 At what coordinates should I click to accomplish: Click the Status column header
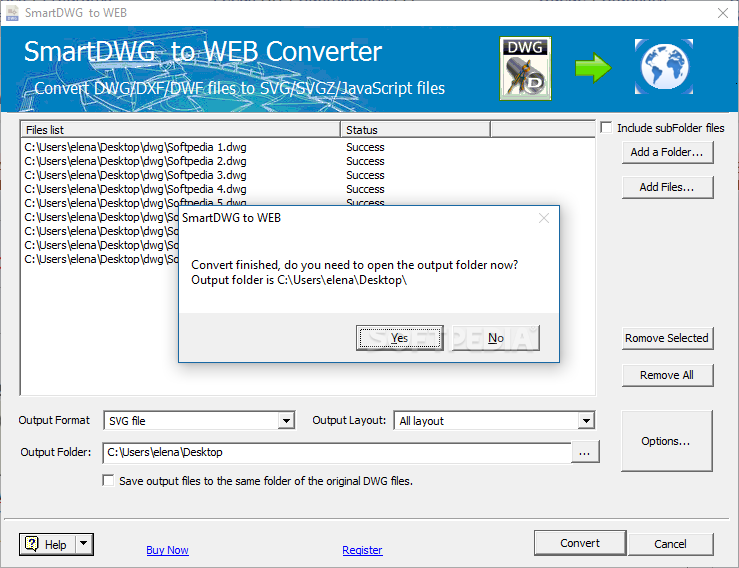(x=415, y=130)
